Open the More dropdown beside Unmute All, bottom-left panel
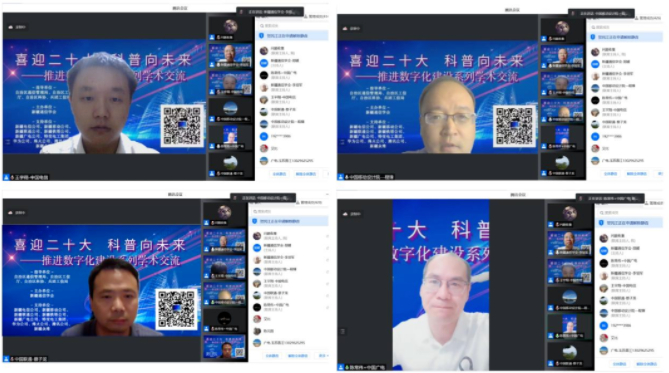The height and width of the screenshot is (373, 669). click(323, 356)
